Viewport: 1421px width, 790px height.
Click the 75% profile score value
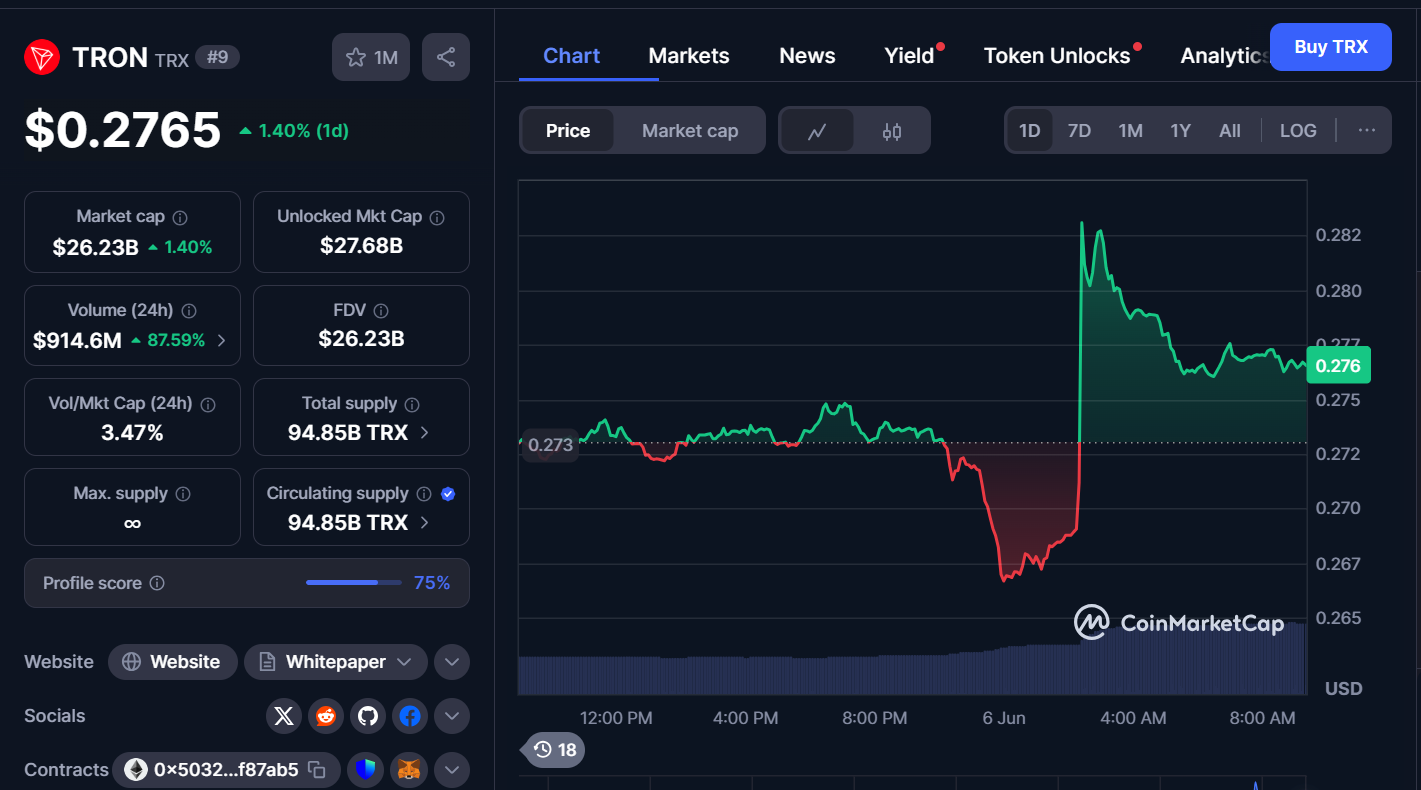pos(432,583)
